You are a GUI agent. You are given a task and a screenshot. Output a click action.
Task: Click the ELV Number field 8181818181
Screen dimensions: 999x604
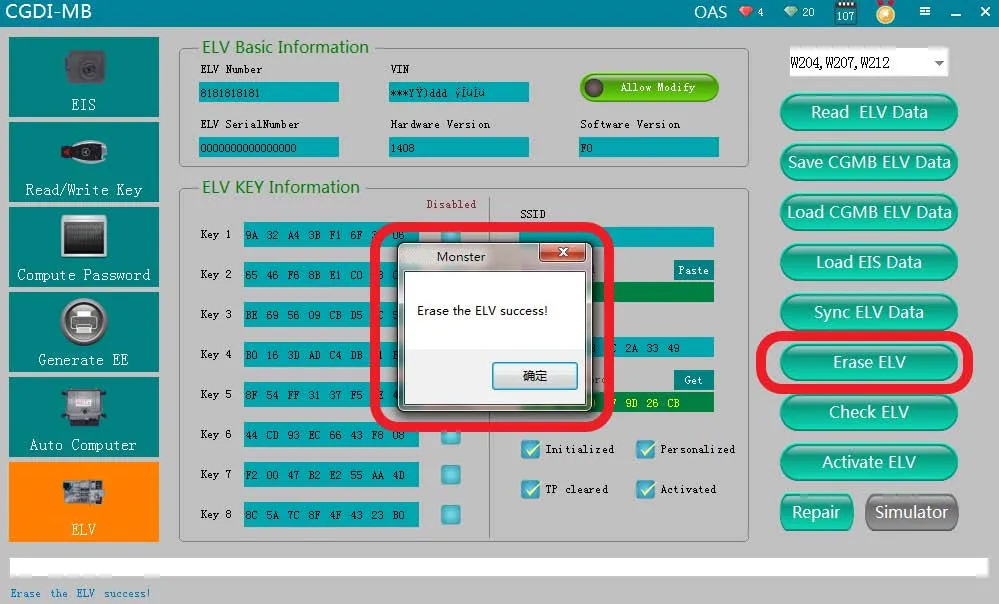(x=269, y=92)
